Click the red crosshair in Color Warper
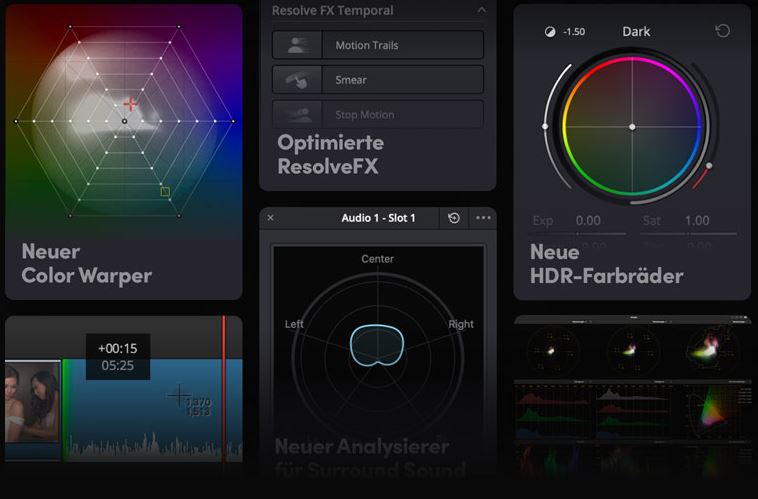This screenshot has height=499, width=758. pyautogui.click(x=130, y=103)
